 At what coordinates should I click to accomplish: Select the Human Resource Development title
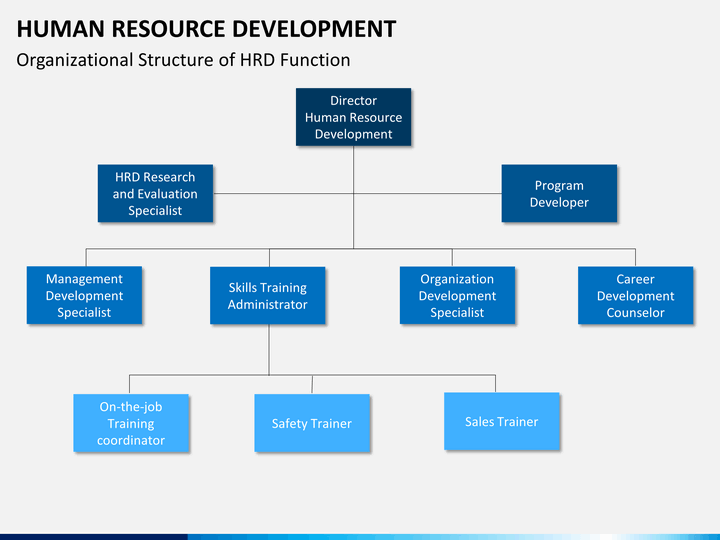[206, 29]
